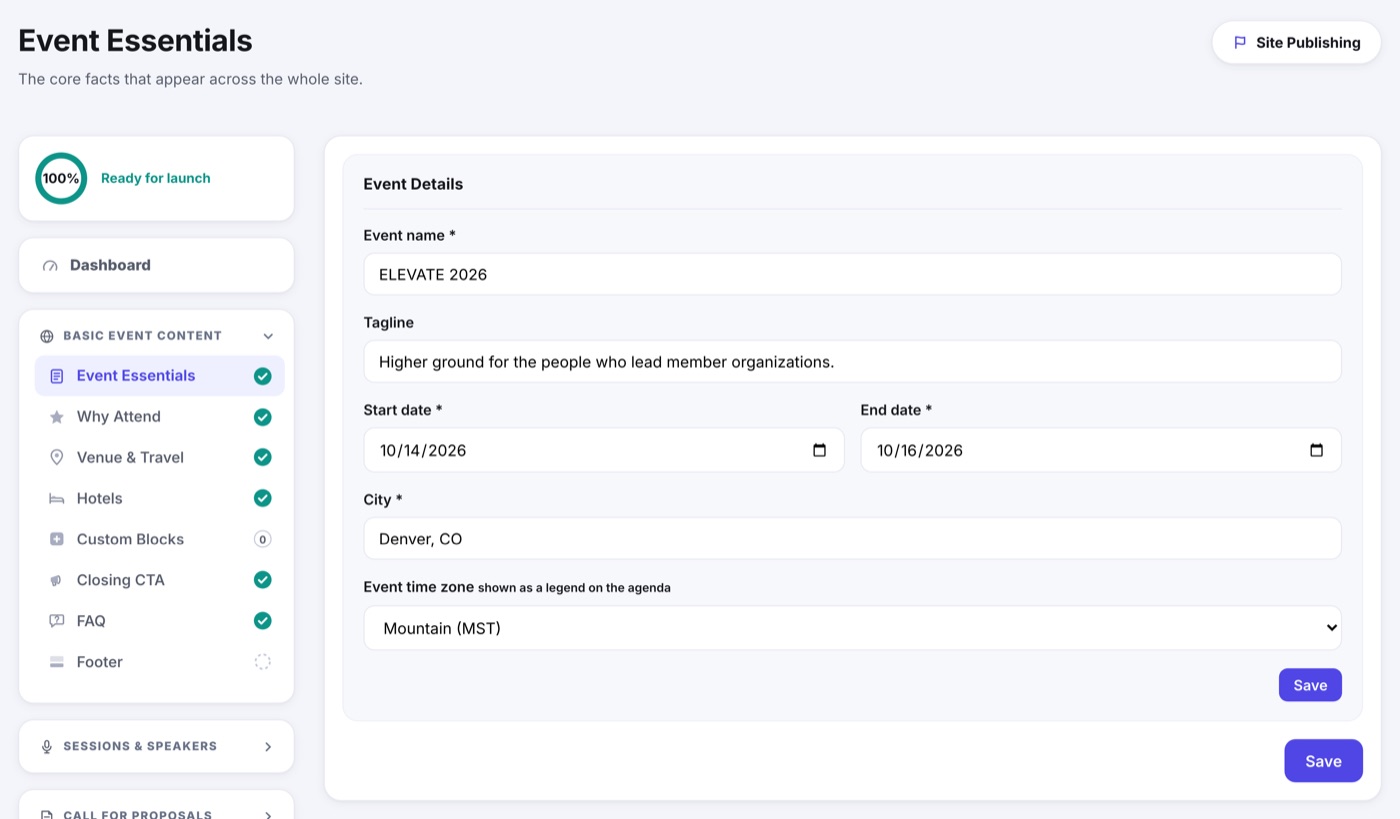
Task: Open the Event time zone dropdown
Action: pyautogui.click(x=852, y=628)
